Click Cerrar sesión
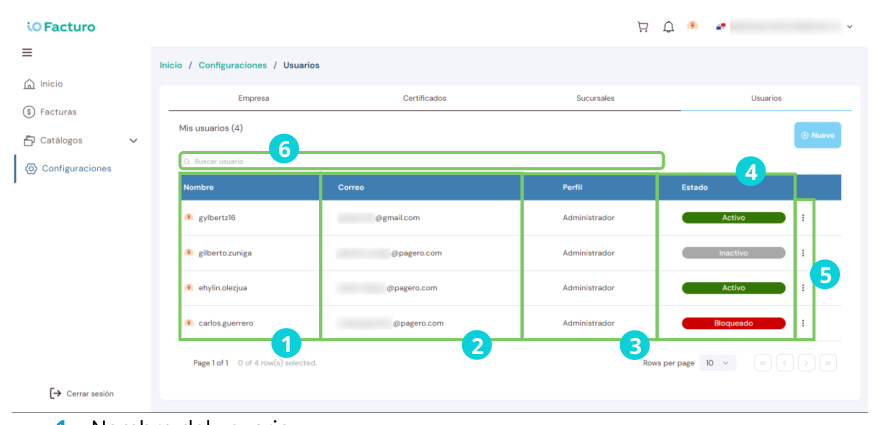This screenshot has height=425, width=880. pyautogui.click(x=82, y=394)
